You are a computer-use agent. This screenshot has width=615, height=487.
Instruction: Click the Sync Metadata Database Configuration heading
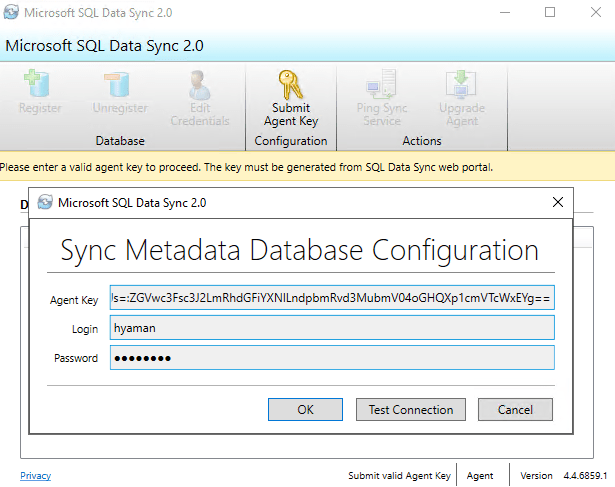coord(300,250)
